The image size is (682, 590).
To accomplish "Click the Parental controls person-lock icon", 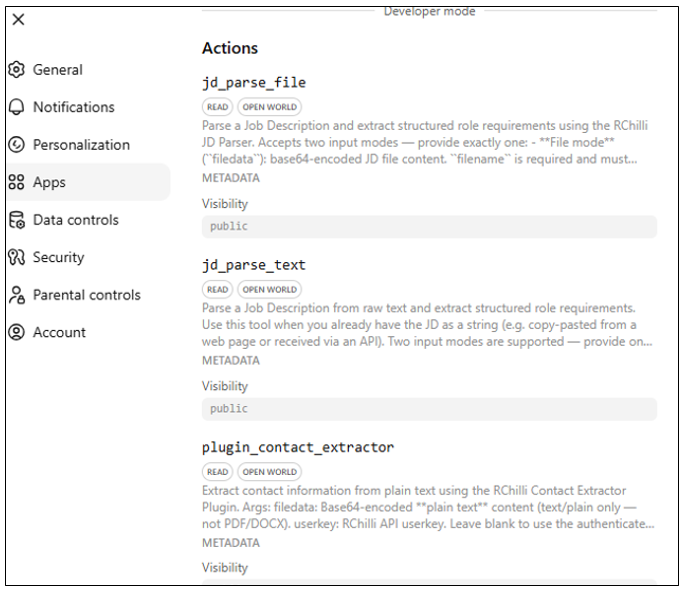I will (17, 295).
